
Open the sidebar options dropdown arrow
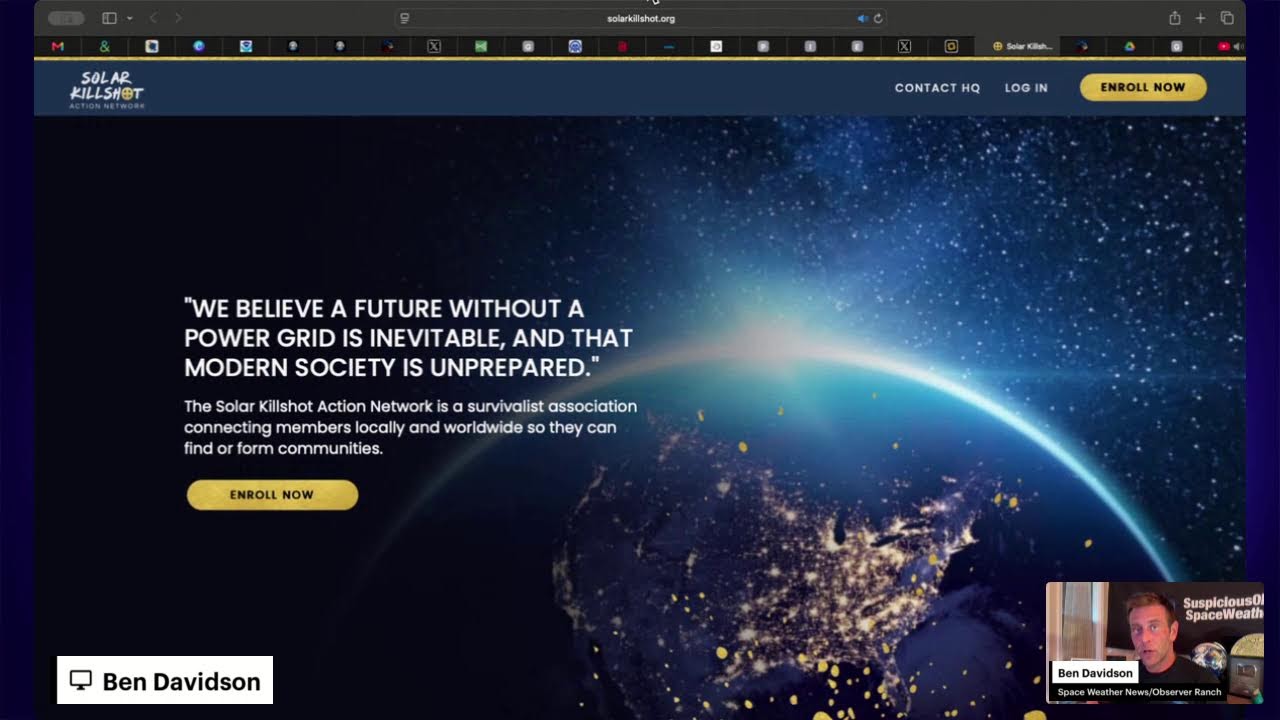(130, 18)
